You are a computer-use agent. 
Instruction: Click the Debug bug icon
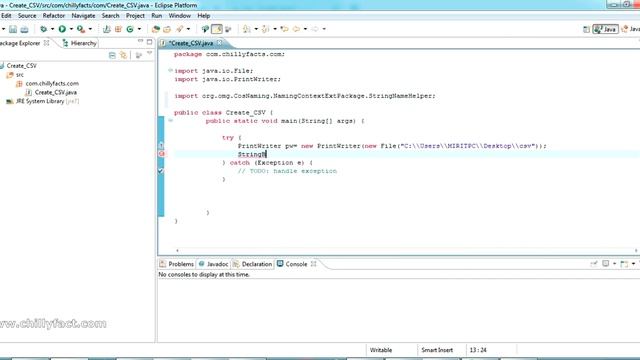click(x=43, y=29)
